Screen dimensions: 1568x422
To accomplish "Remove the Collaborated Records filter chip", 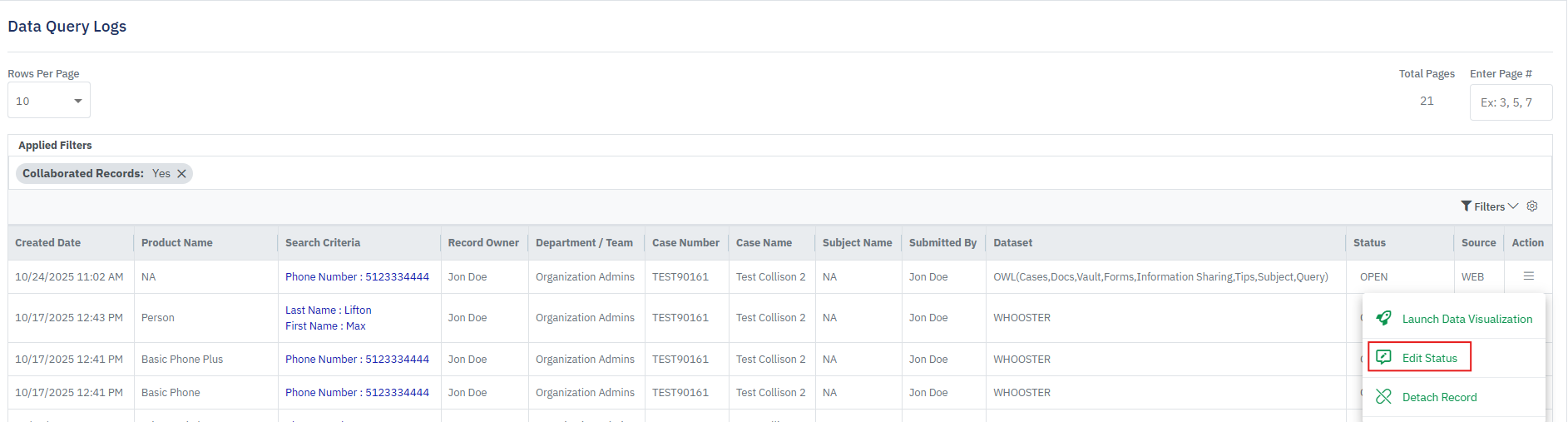I will [x=181, y=174].
